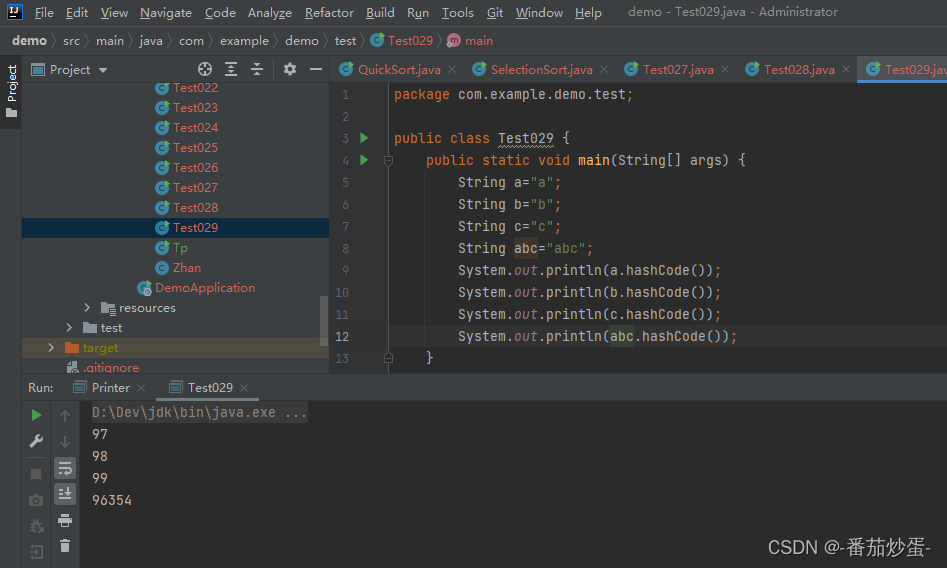This screenshot has width=947, height=568.
Task: Clear console with trash icon
Action: coord(65,546)
